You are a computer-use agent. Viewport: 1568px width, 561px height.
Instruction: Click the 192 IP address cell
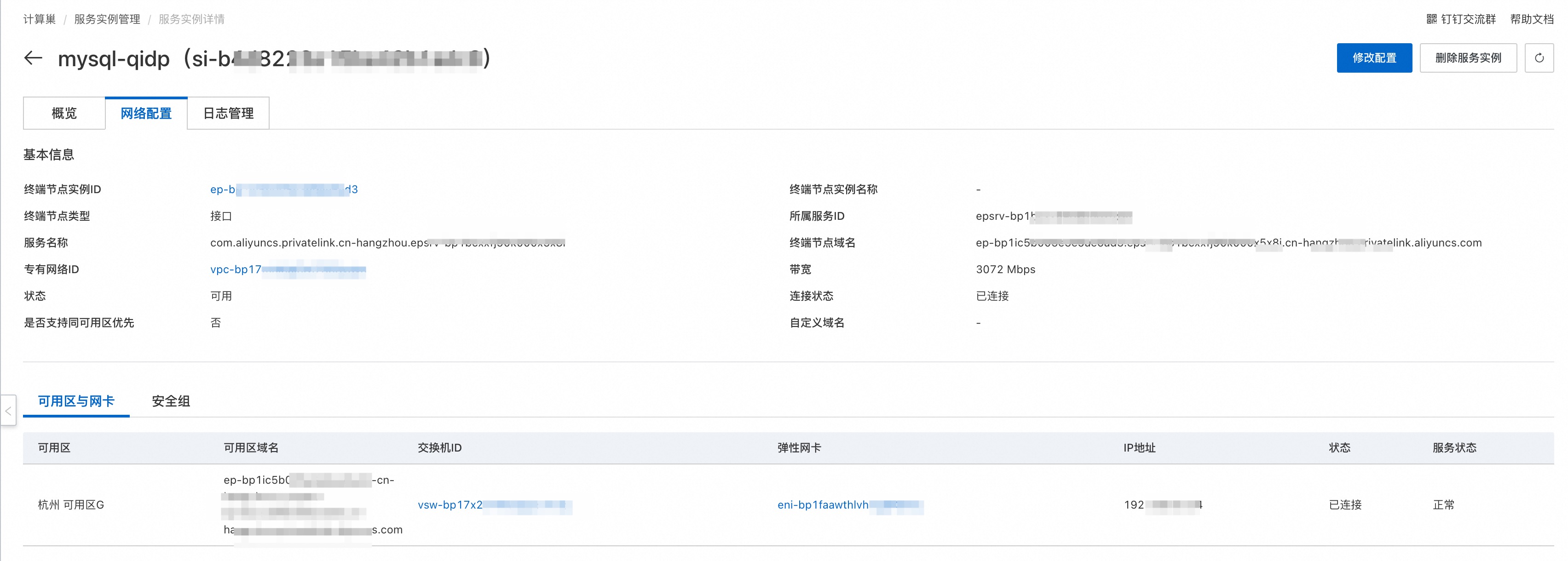(1163, 505)
